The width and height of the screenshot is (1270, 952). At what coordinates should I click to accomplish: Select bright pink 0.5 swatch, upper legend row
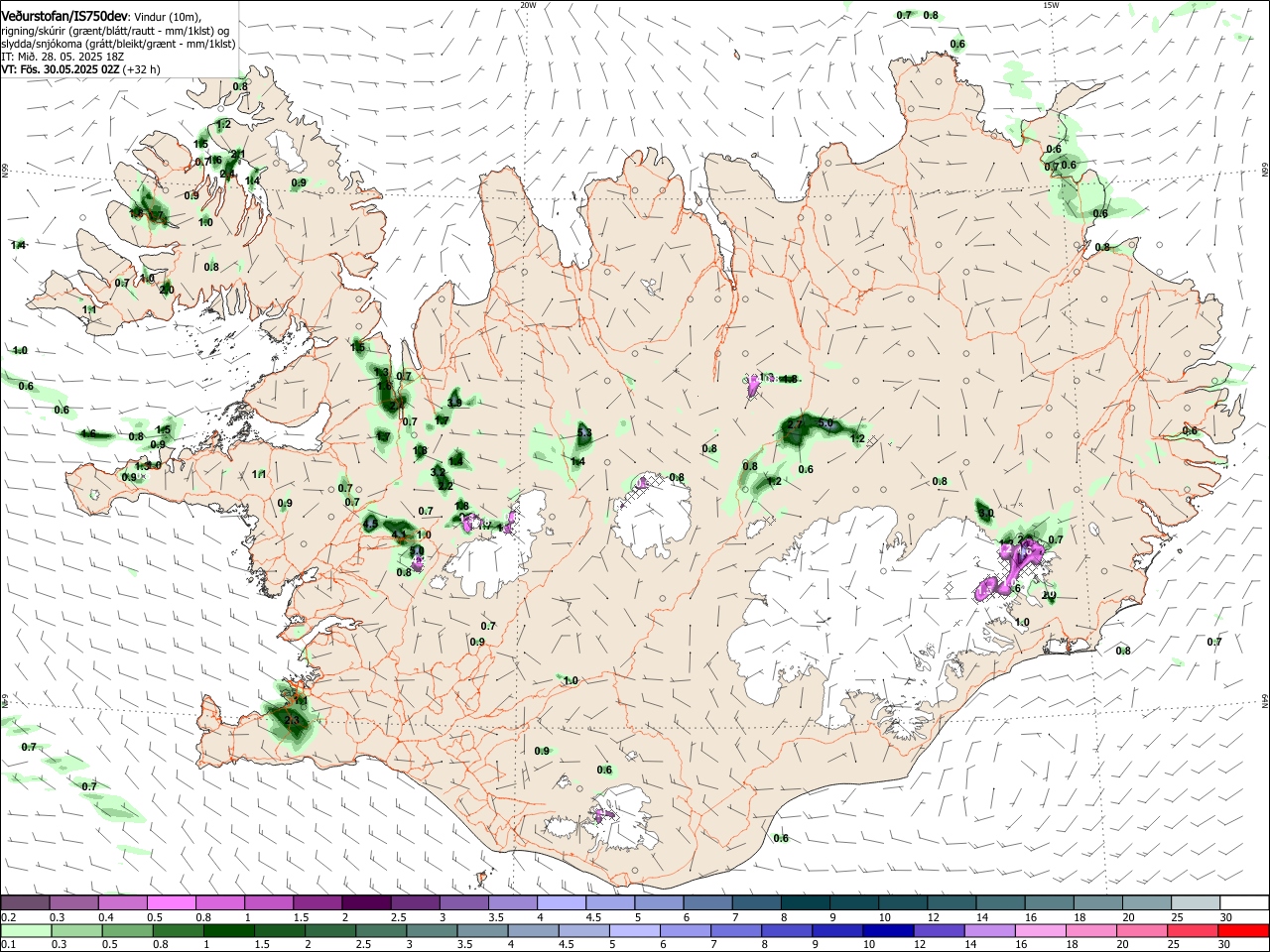(172, 903)
